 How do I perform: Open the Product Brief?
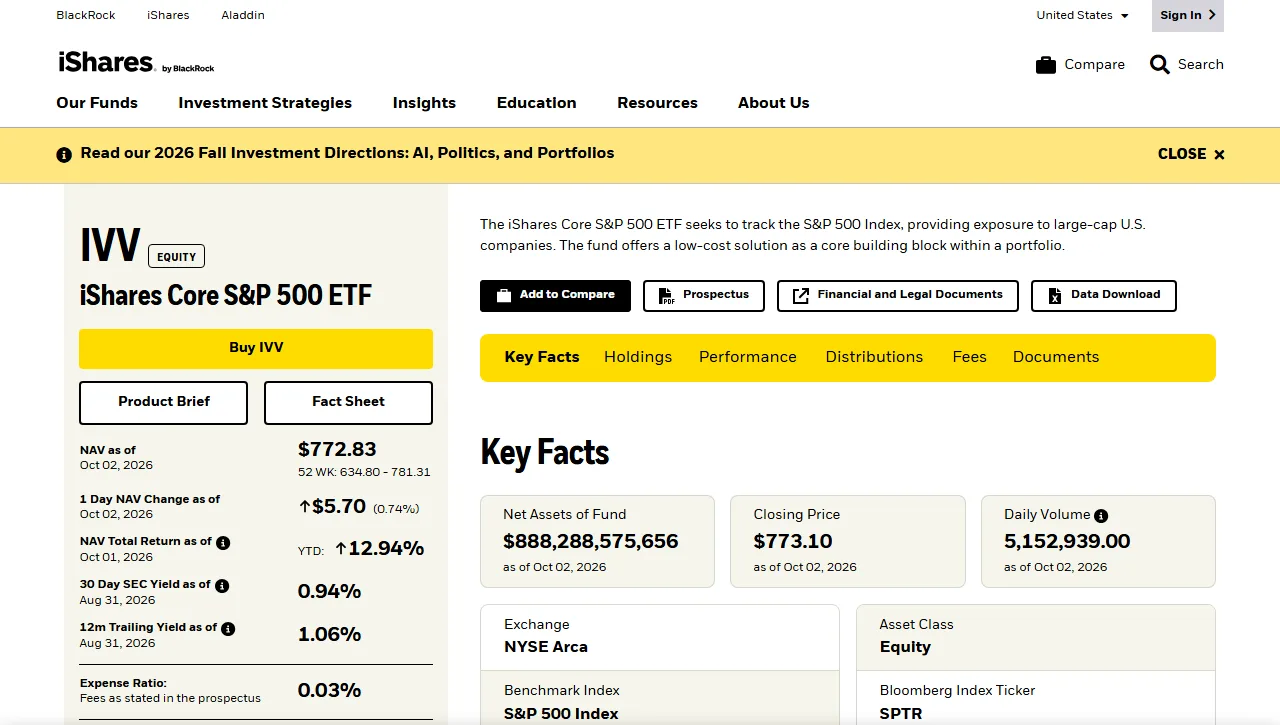[x=164, y=403]
